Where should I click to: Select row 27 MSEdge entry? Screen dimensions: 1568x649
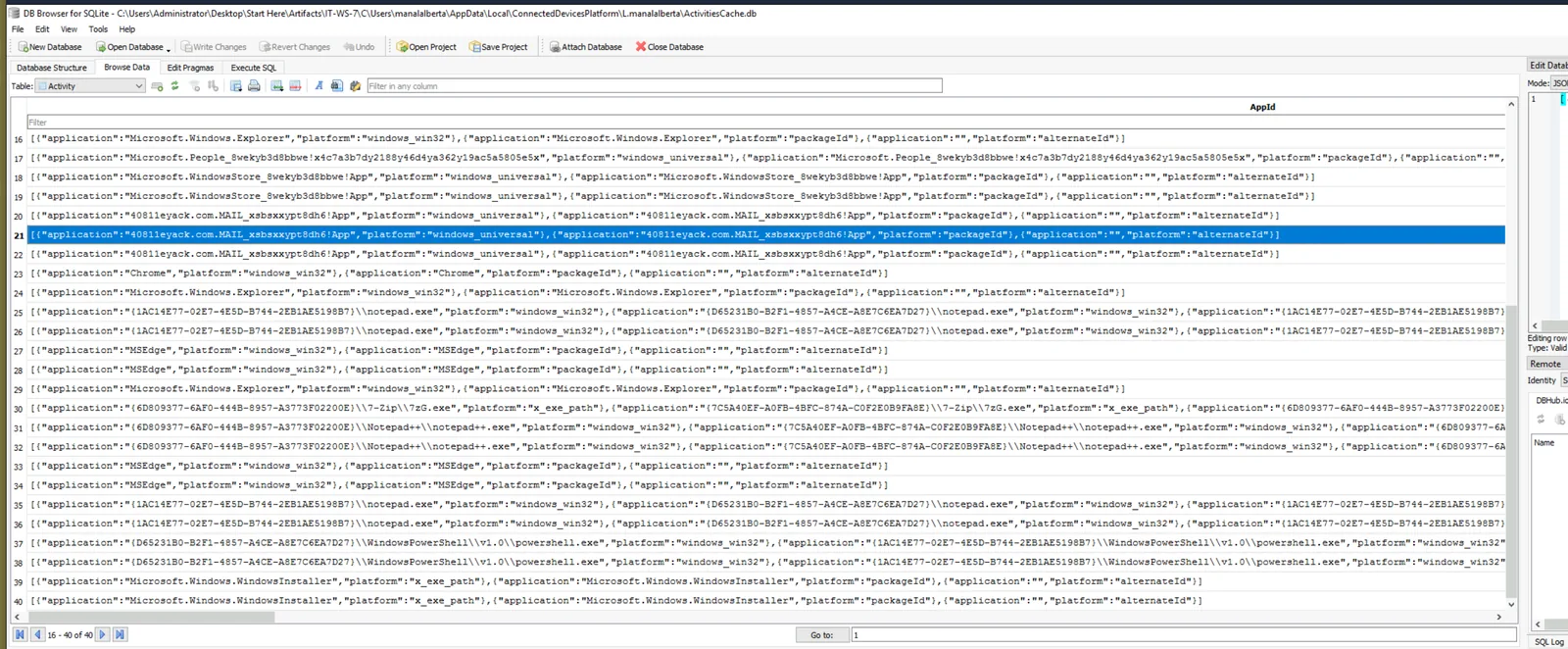[x=766, y=350]
